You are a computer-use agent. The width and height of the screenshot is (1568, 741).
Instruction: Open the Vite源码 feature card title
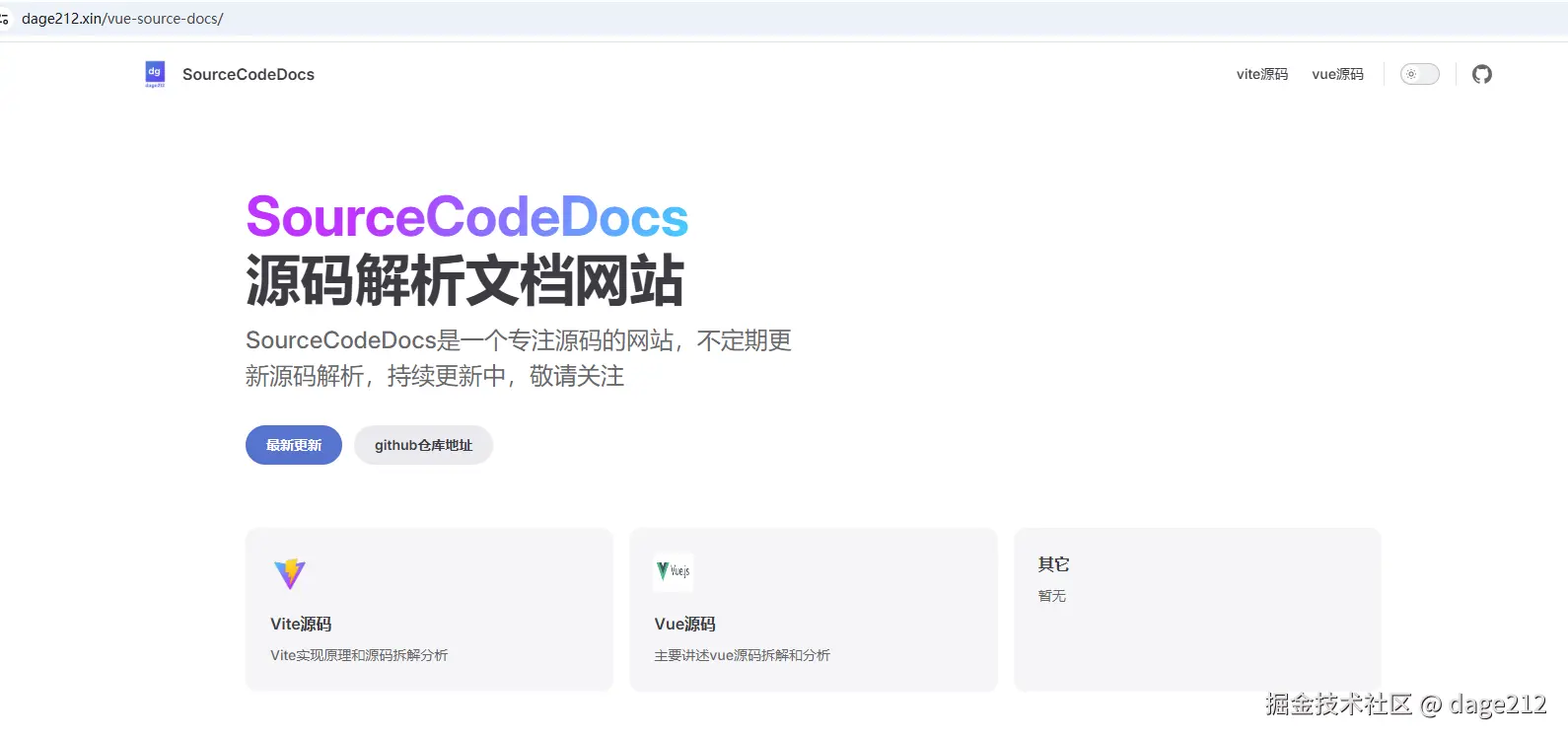301,624
